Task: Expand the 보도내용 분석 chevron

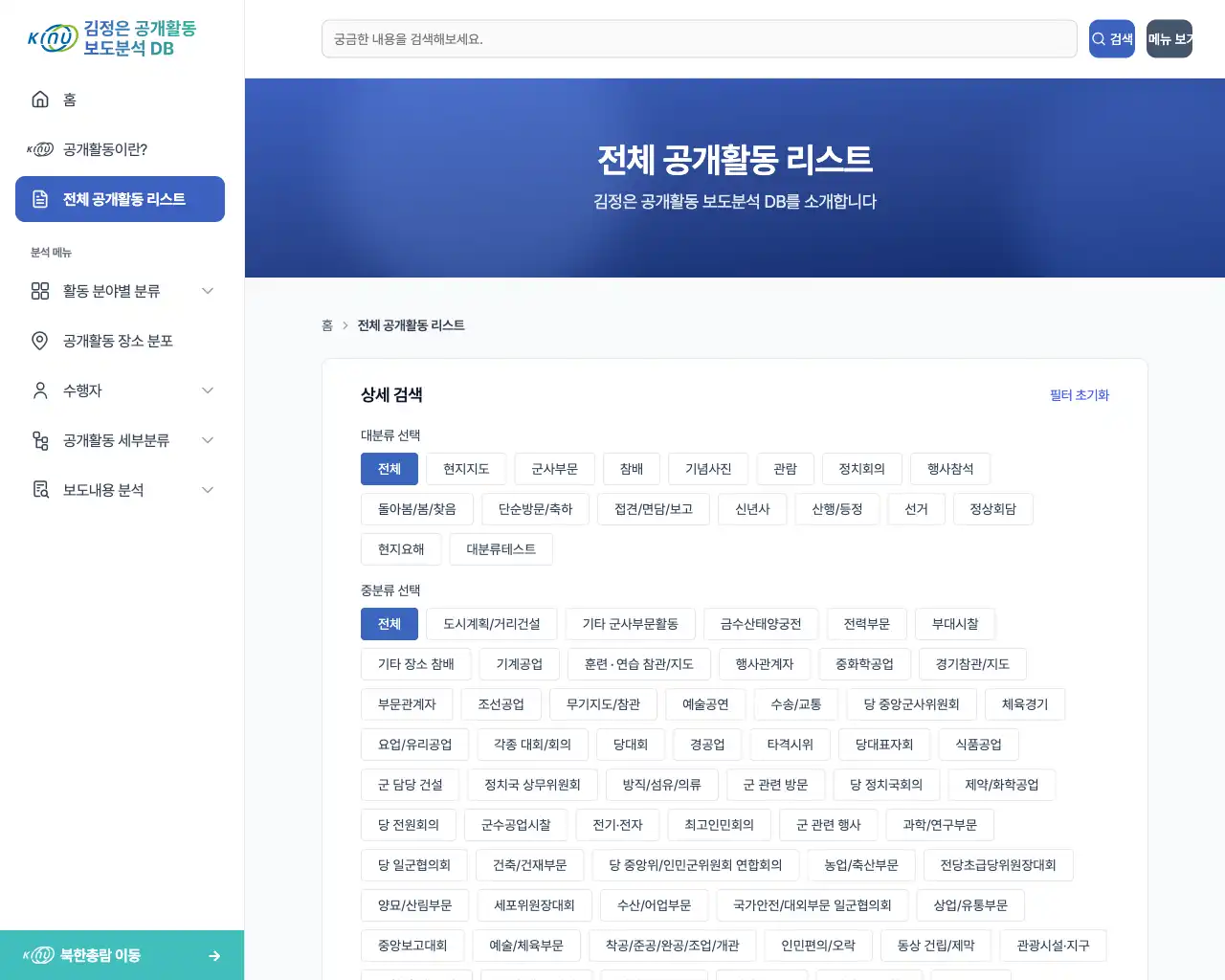Action: pyautogui.click(x=208, y=490)
